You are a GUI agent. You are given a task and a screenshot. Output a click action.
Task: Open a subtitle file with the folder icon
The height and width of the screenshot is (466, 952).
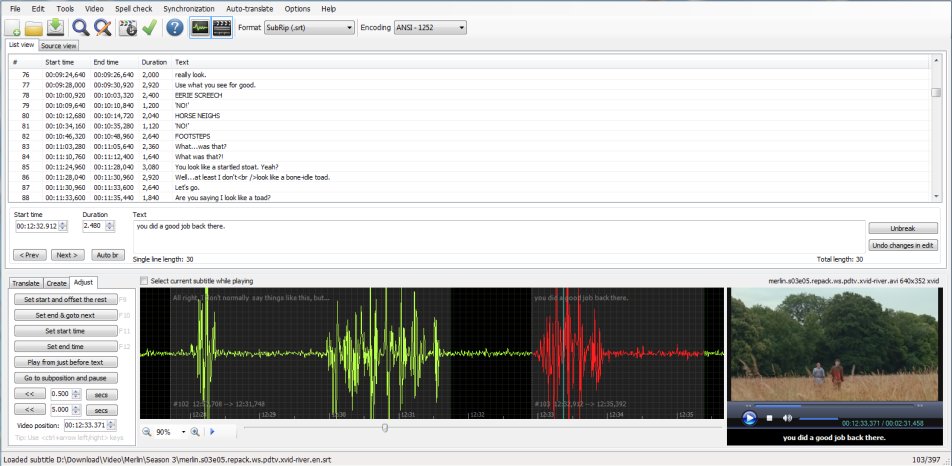tap(35, 28)
